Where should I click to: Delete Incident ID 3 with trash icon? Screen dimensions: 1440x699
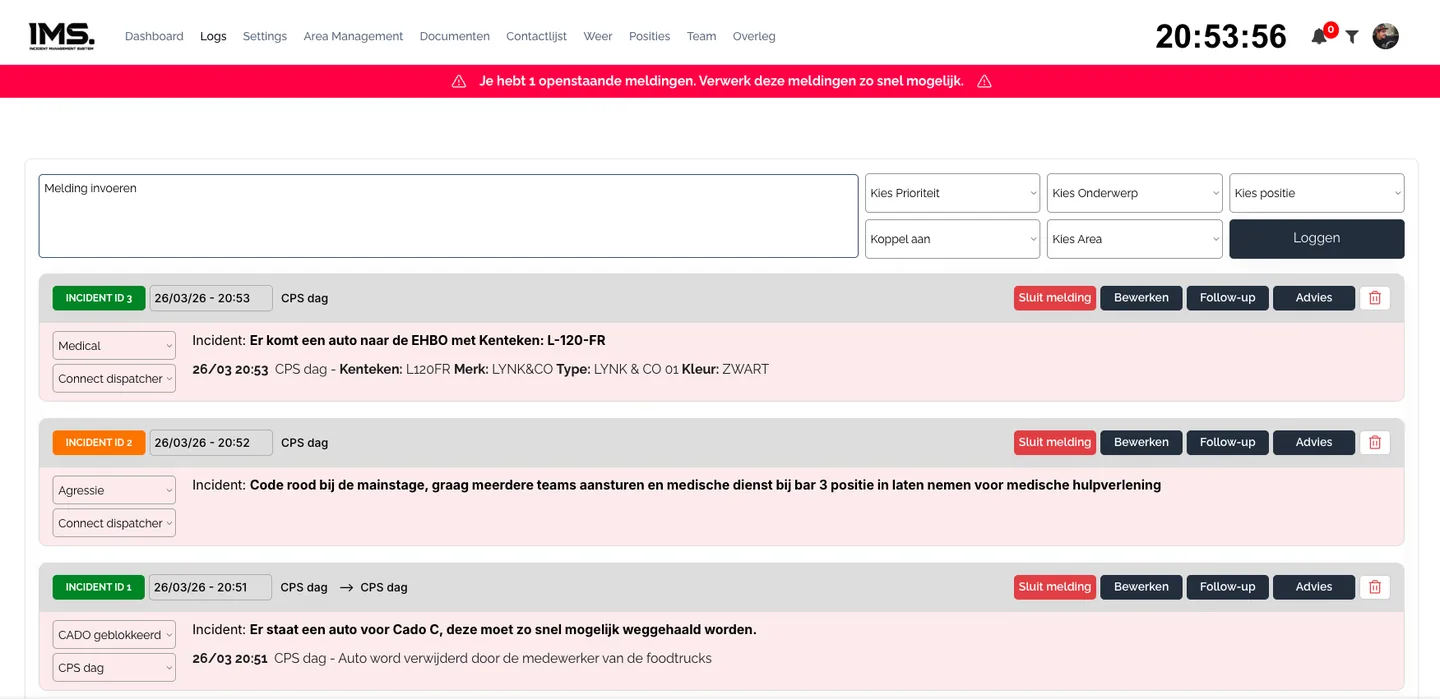coord(1374,298)
